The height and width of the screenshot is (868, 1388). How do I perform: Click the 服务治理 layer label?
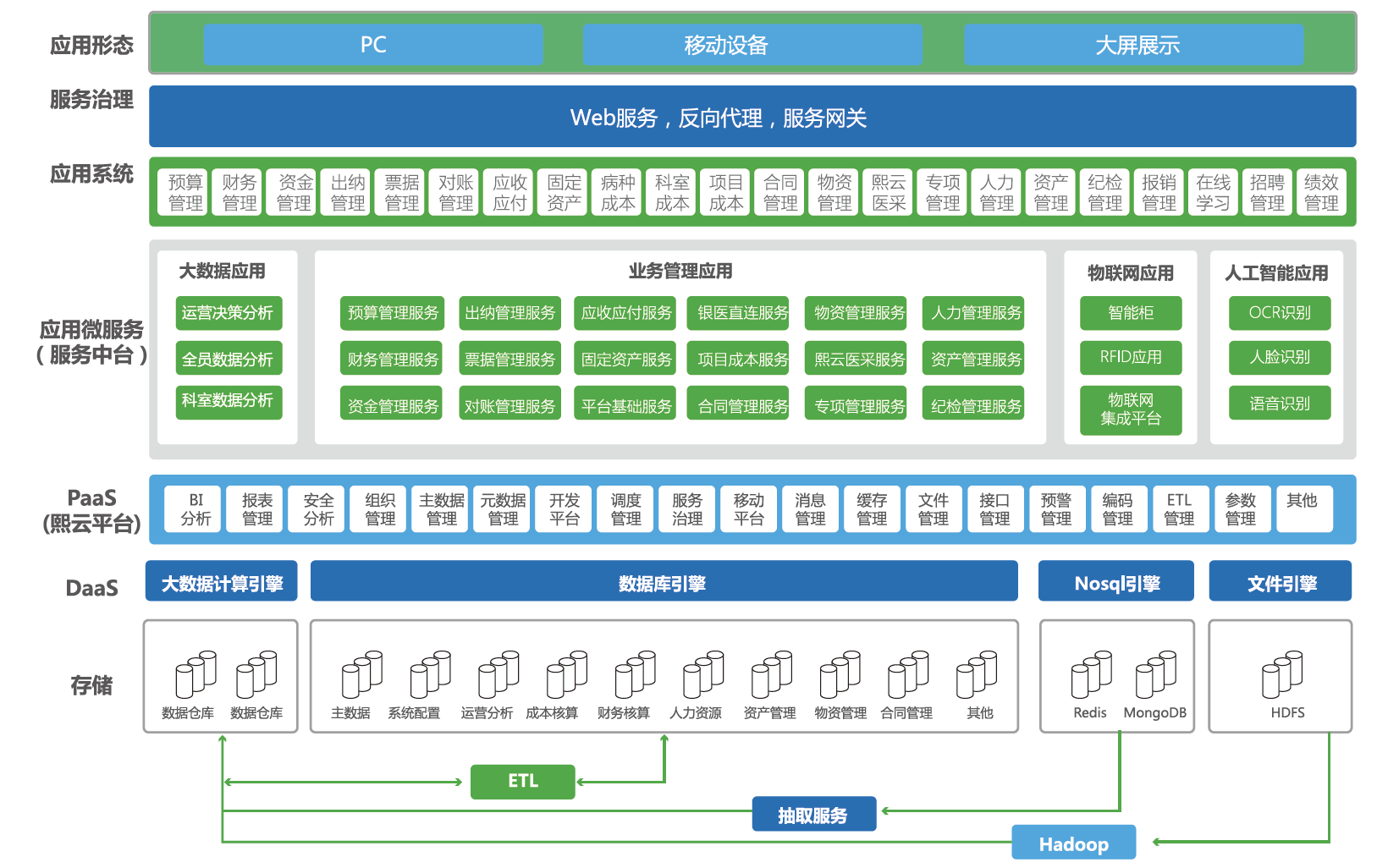pos(91,100)
